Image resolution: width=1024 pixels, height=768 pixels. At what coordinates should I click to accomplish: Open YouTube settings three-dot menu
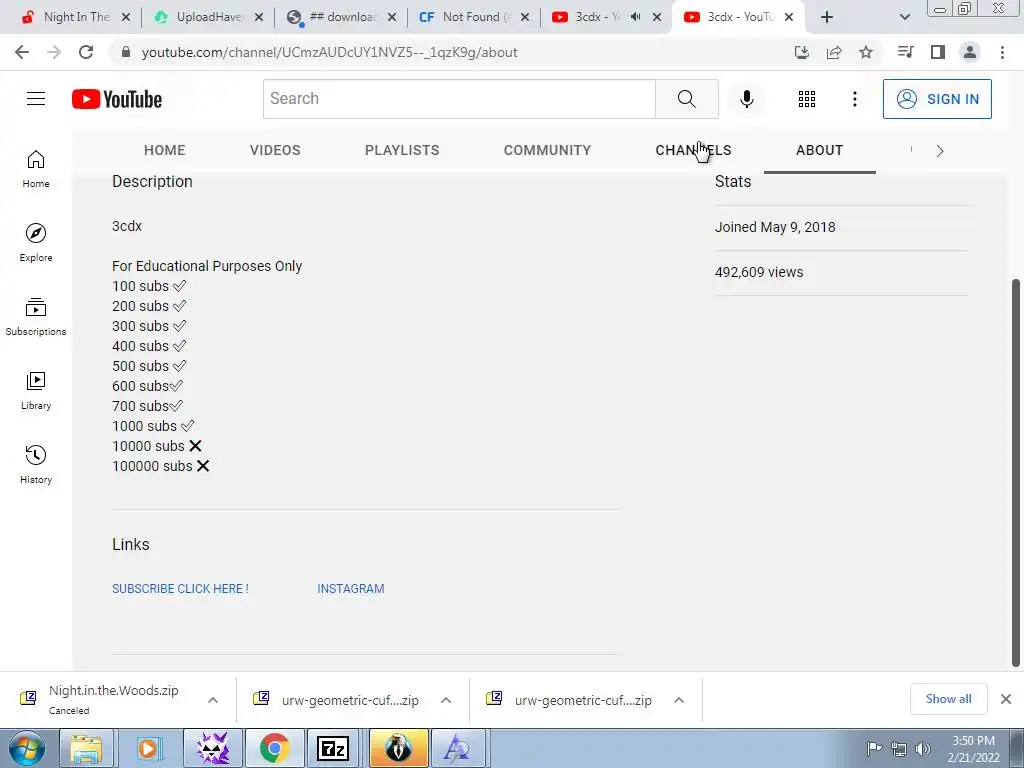[854, 99]
